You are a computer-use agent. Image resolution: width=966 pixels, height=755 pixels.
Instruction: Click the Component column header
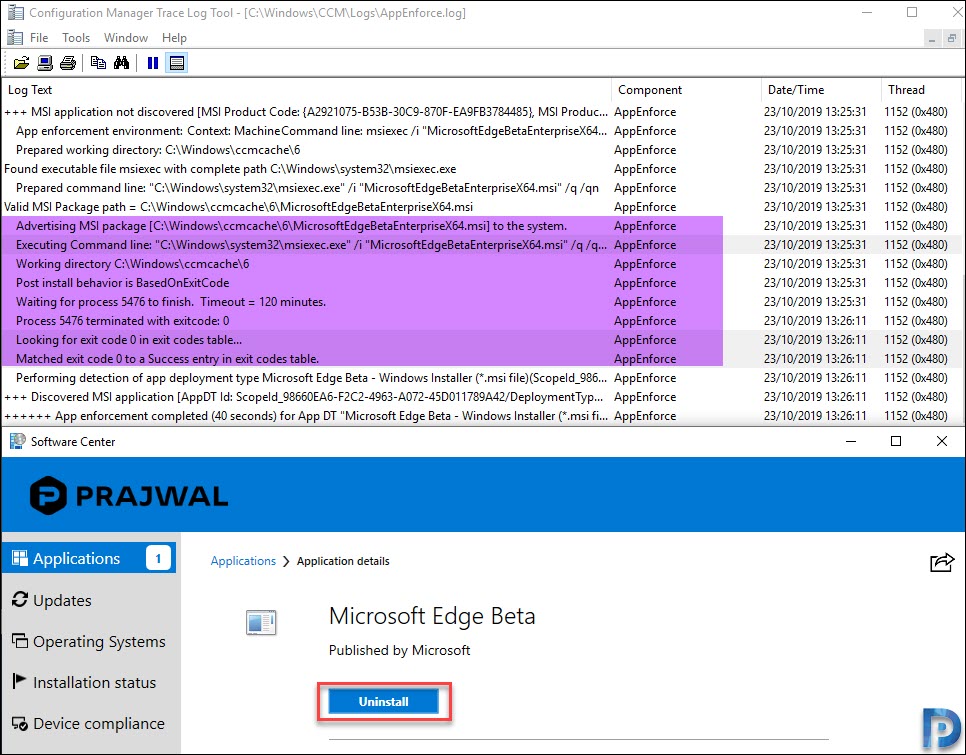pyautogui.click(x=686, y=90)
